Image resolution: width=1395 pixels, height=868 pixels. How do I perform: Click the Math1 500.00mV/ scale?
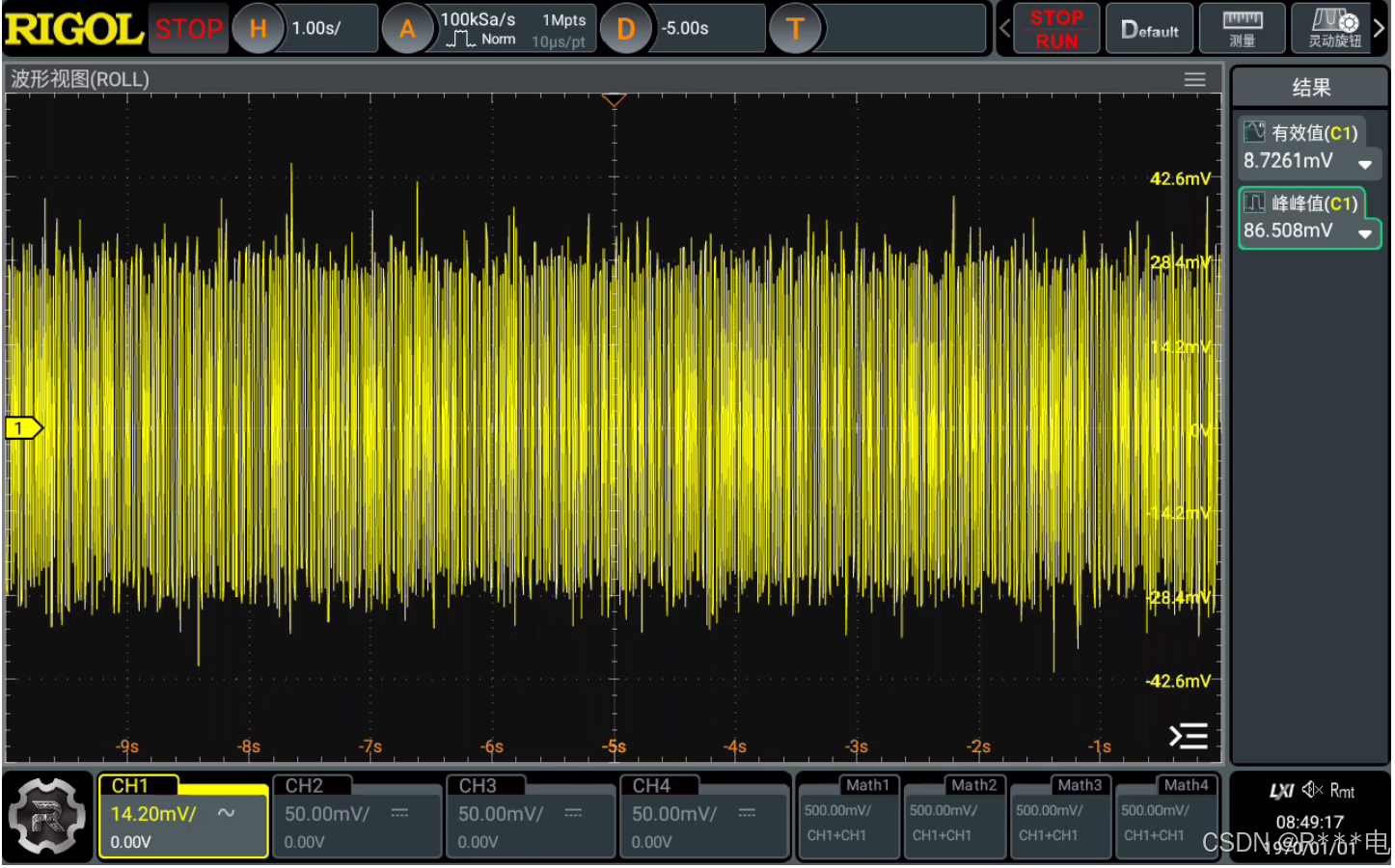tap(837, 811)
